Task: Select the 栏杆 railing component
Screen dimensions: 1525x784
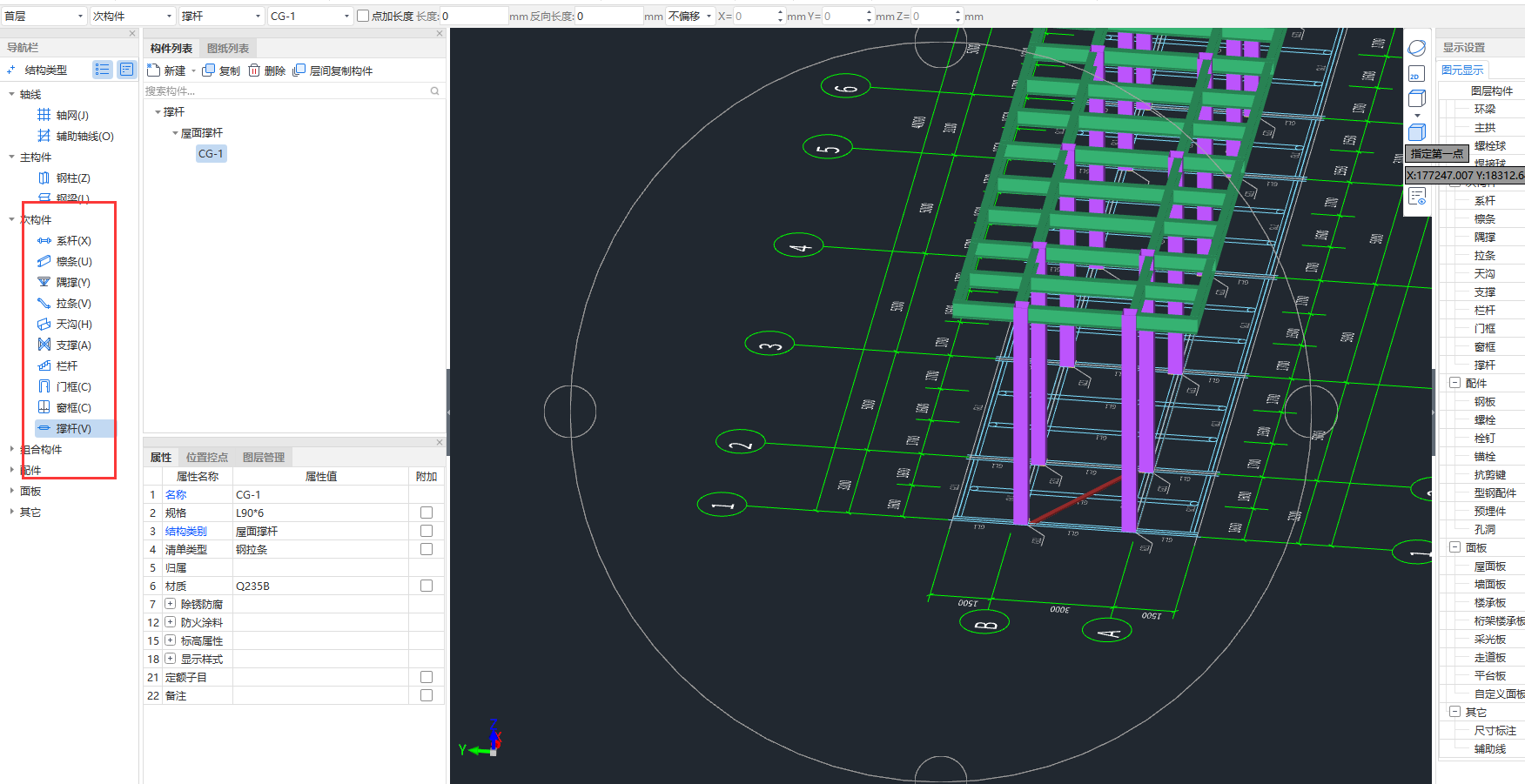Action: click(x=57, y=365)
